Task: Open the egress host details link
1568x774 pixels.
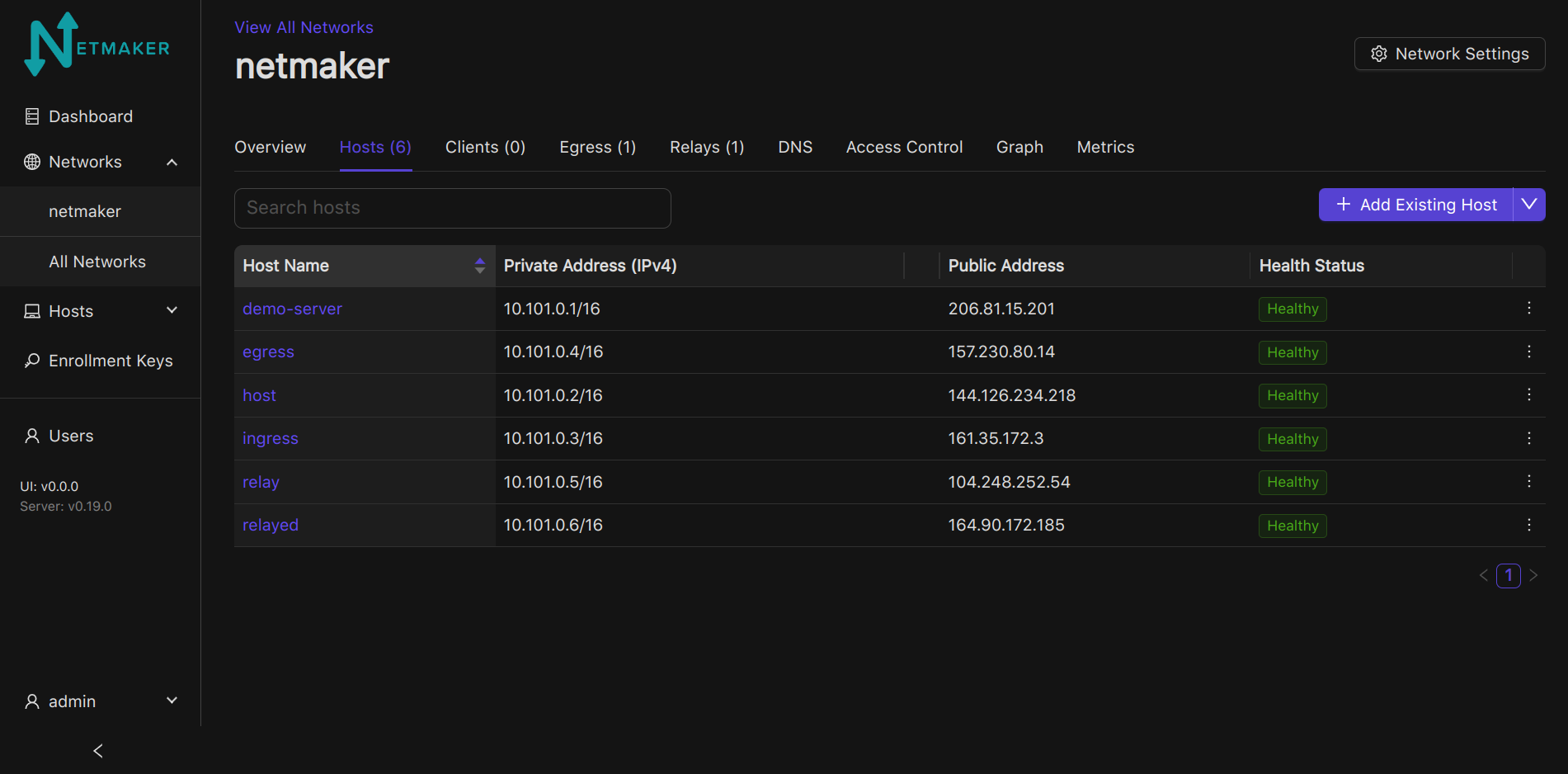Action: pyautogui.click(x=268, y=352)
